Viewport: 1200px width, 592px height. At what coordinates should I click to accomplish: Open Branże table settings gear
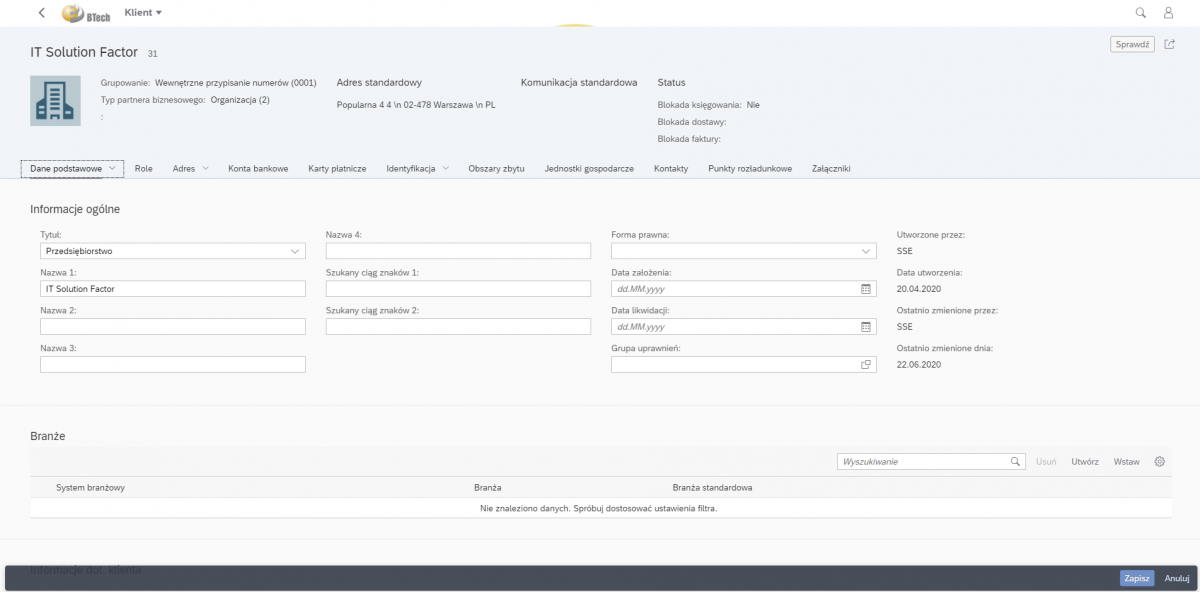[1160, 462]
